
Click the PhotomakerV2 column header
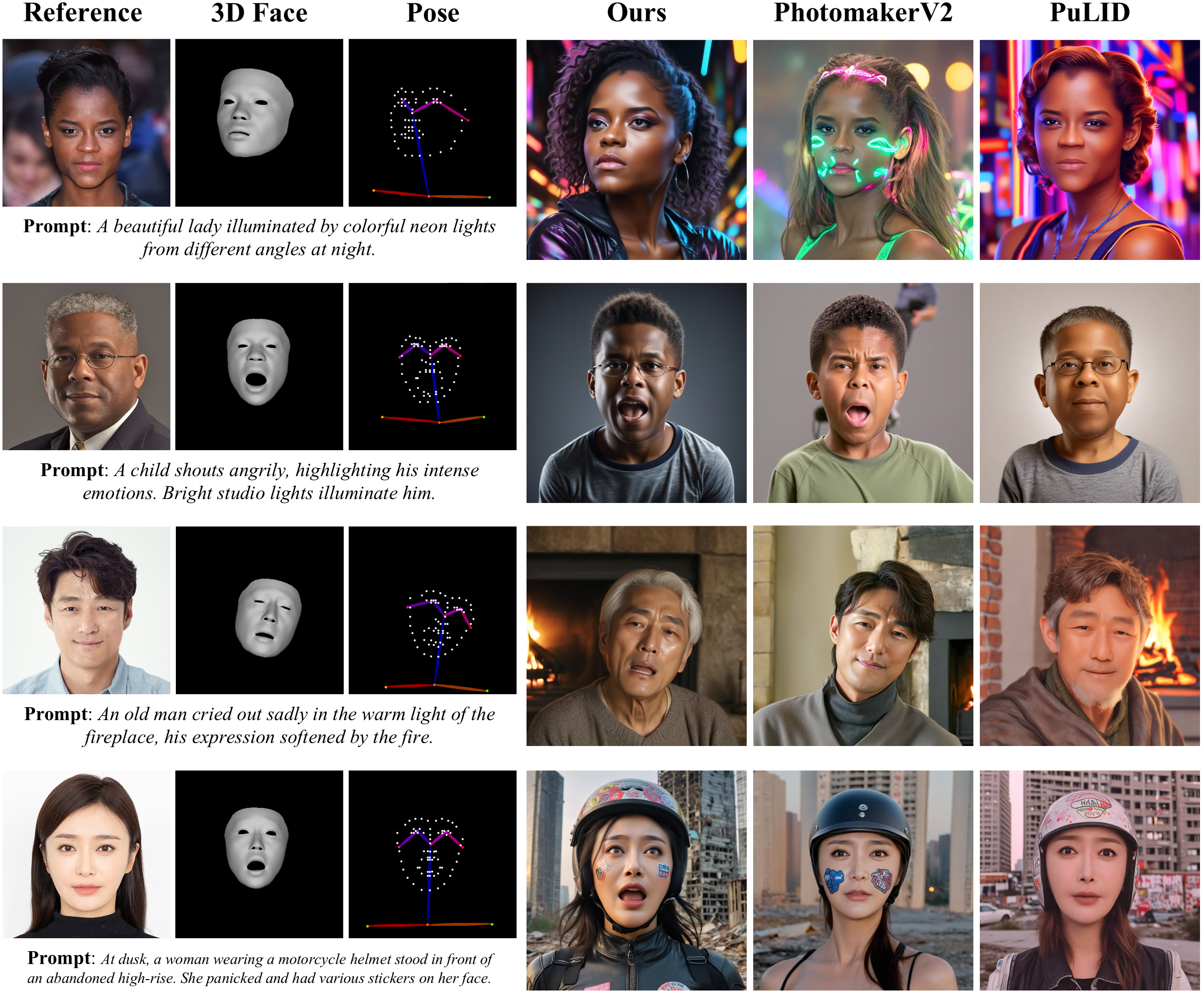pos(863,12)
